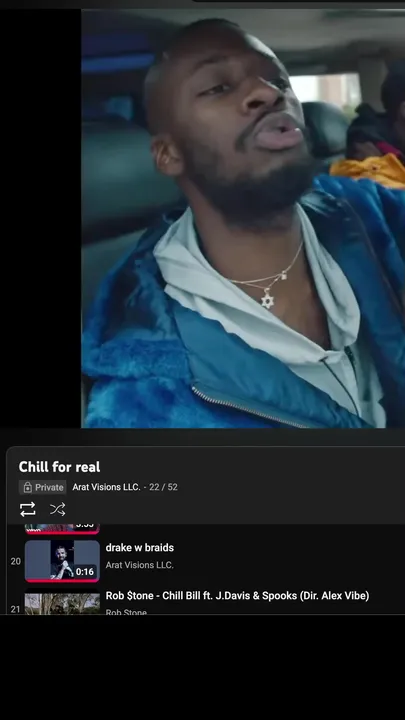Open the Rob $tone Chill Bill thumbnail

[x=62, y=603]
